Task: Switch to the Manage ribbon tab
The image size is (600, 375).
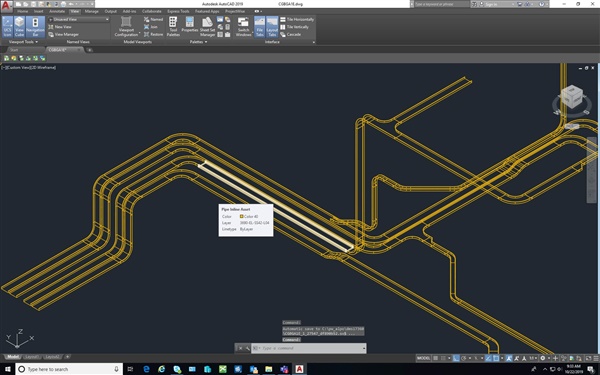Action: click(91, 11)
